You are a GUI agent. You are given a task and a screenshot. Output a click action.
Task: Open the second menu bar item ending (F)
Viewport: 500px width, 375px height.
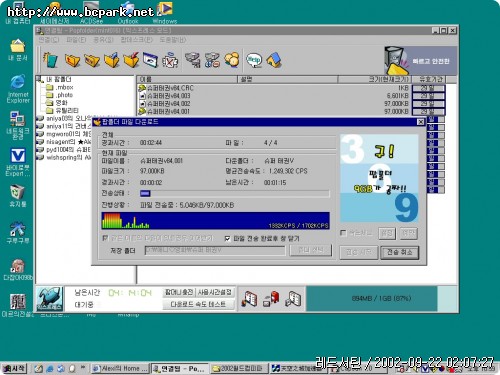pyautogui.click(x=76, y=40)
